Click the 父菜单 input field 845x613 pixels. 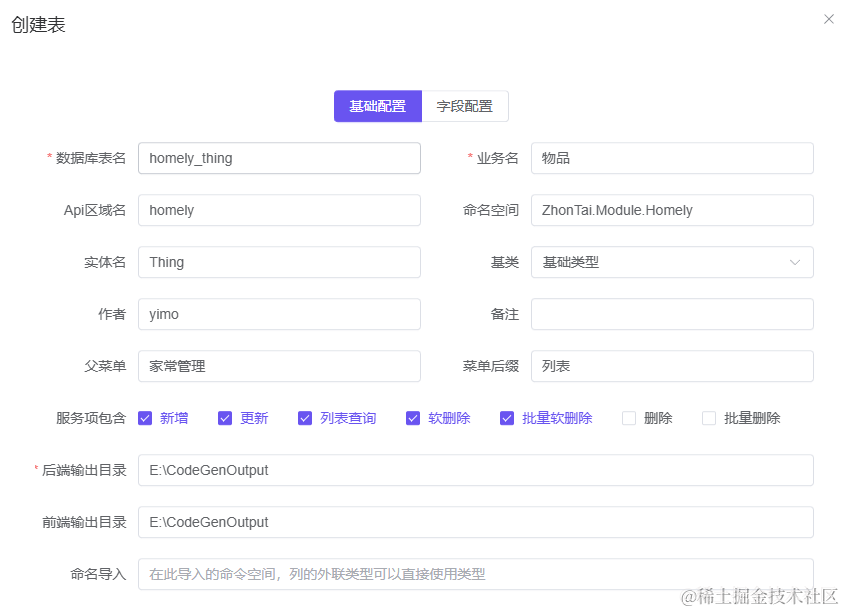279,366
